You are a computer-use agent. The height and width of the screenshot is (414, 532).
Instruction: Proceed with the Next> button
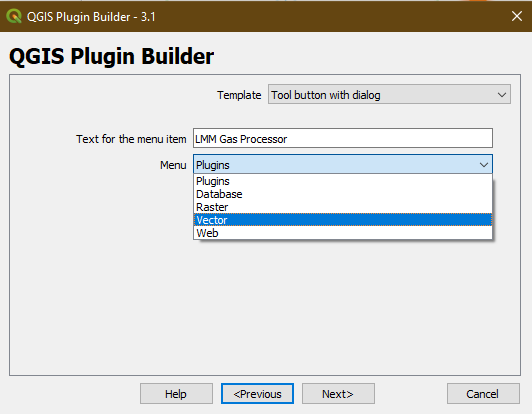(x=338, y=394)
